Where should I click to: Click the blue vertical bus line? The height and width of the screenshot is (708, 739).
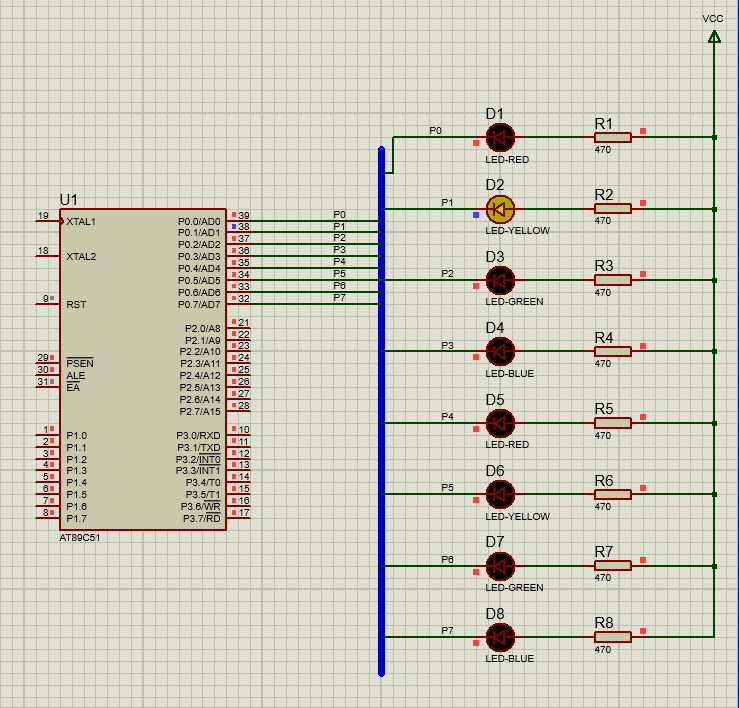coord(381,412)
